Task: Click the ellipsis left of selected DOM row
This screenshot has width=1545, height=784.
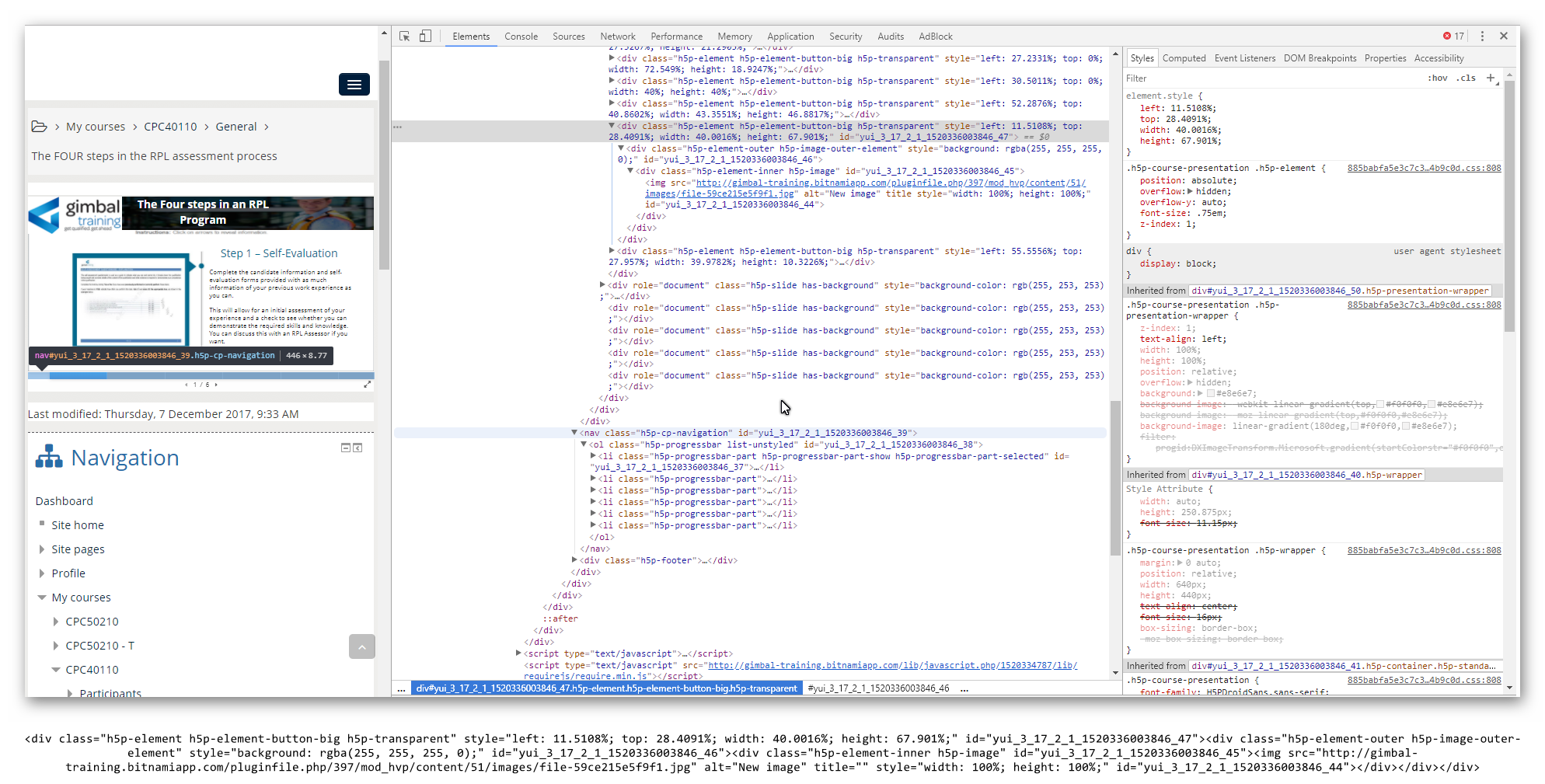Action: click(x=397, y=127)
